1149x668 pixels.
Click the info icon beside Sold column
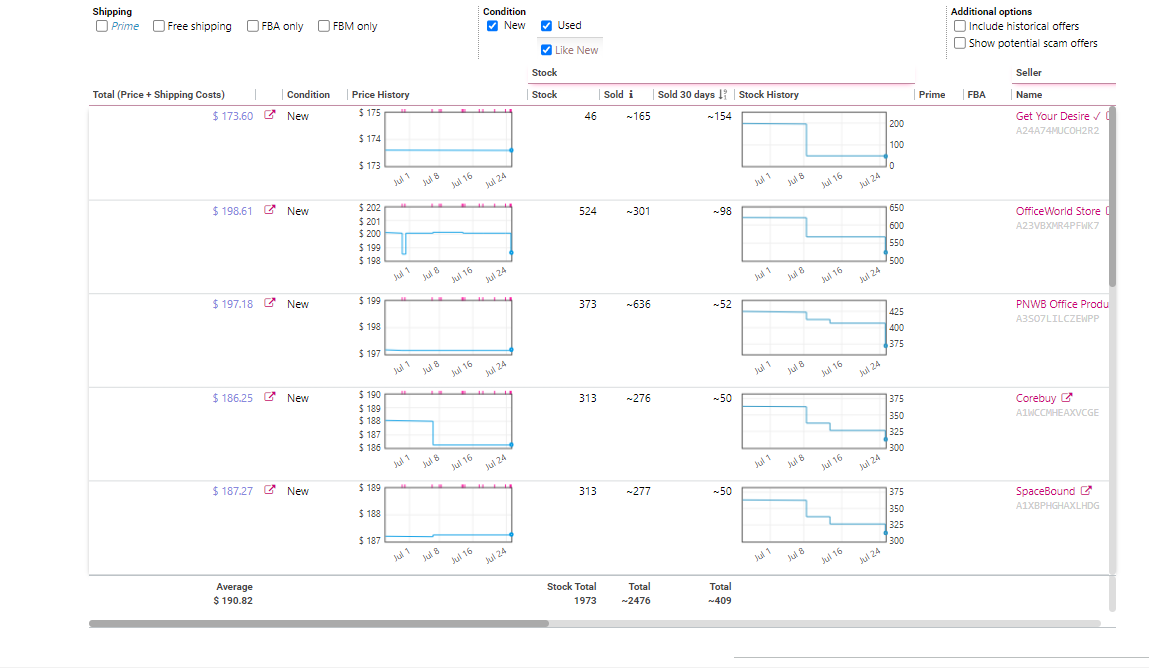click(x=631, y=94)
